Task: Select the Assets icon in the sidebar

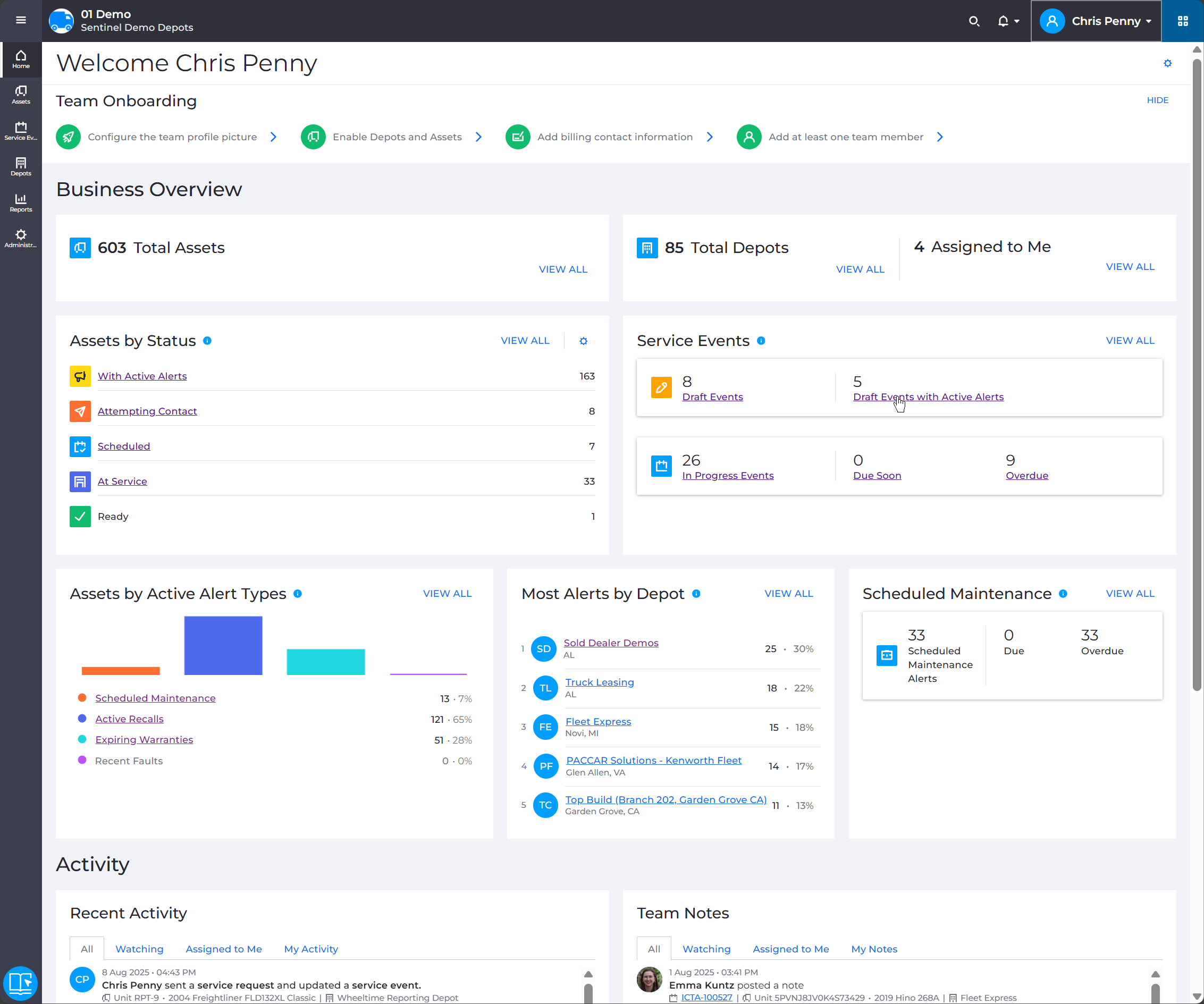Action: click(x=21, y=95)
